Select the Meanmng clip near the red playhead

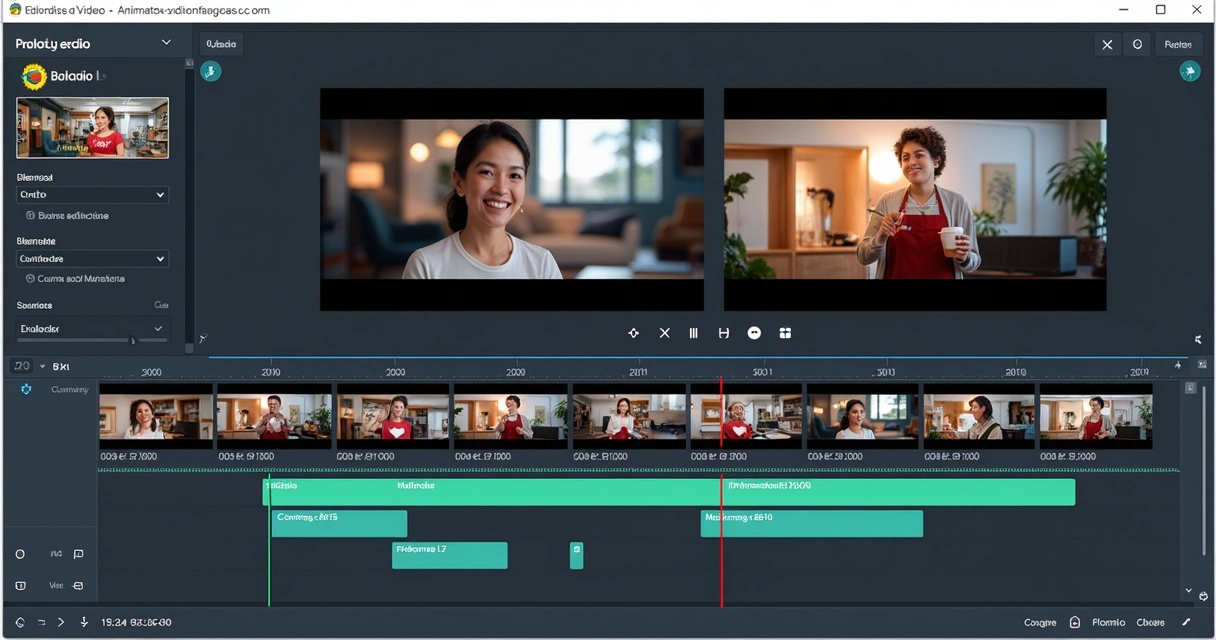811,524
